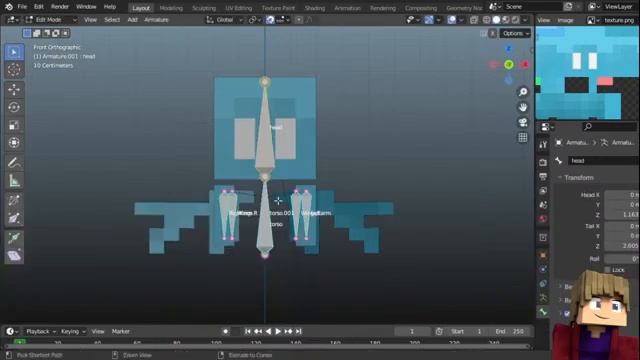Choose the Extrude bone tool
The width and height of the screenshot is (640, 360).
click(14, 238)
